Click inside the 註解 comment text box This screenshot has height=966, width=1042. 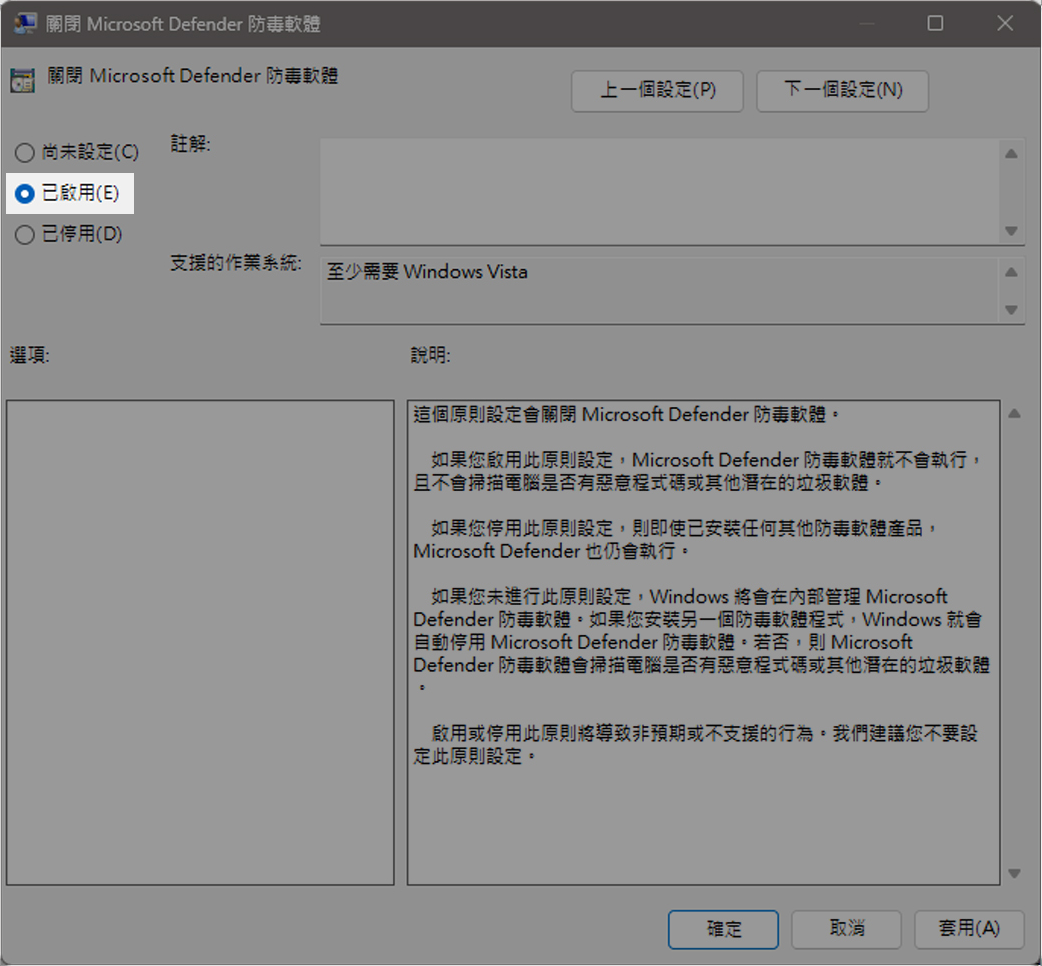[658, 190]
